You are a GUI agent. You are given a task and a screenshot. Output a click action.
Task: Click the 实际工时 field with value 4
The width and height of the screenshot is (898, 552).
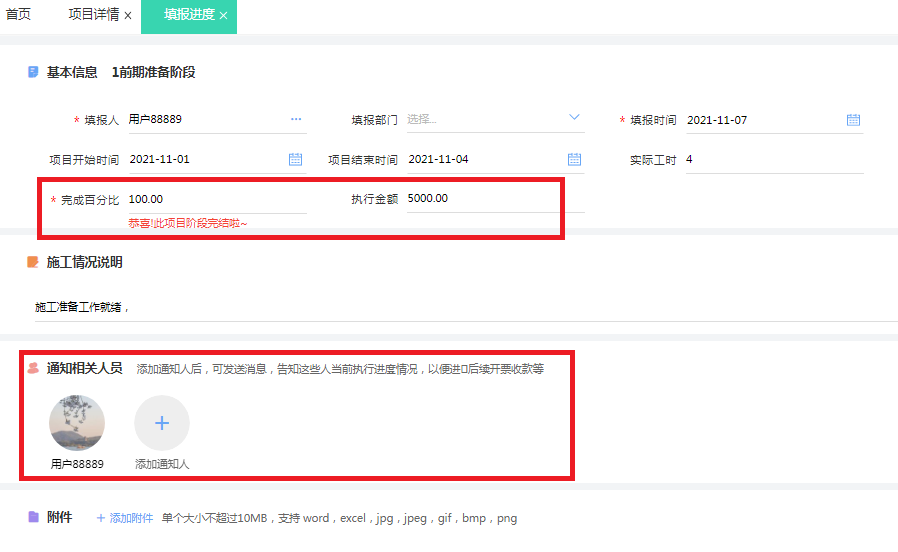[x=774, y=160]
